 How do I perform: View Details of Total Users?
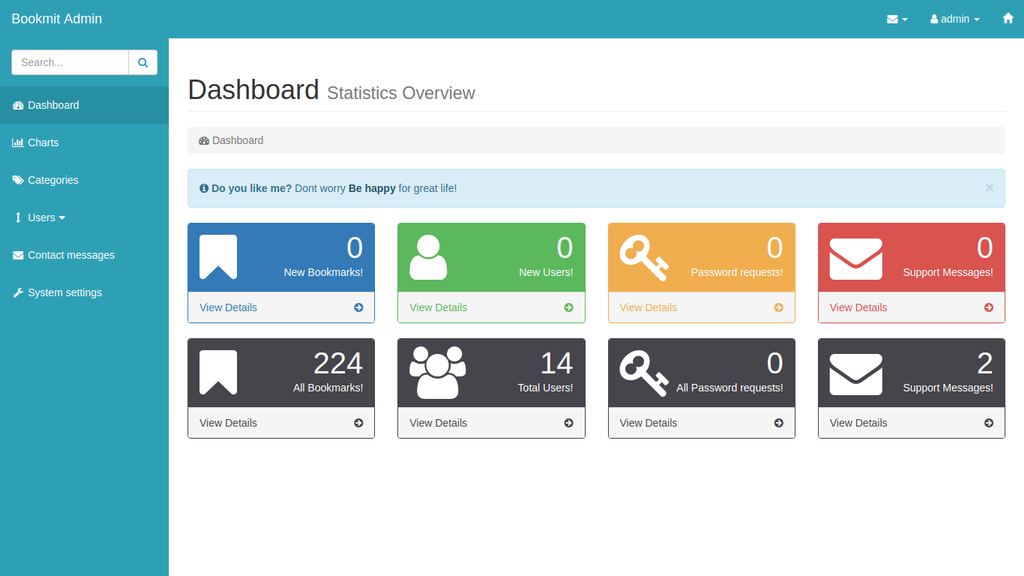click(x=438, y=423)
